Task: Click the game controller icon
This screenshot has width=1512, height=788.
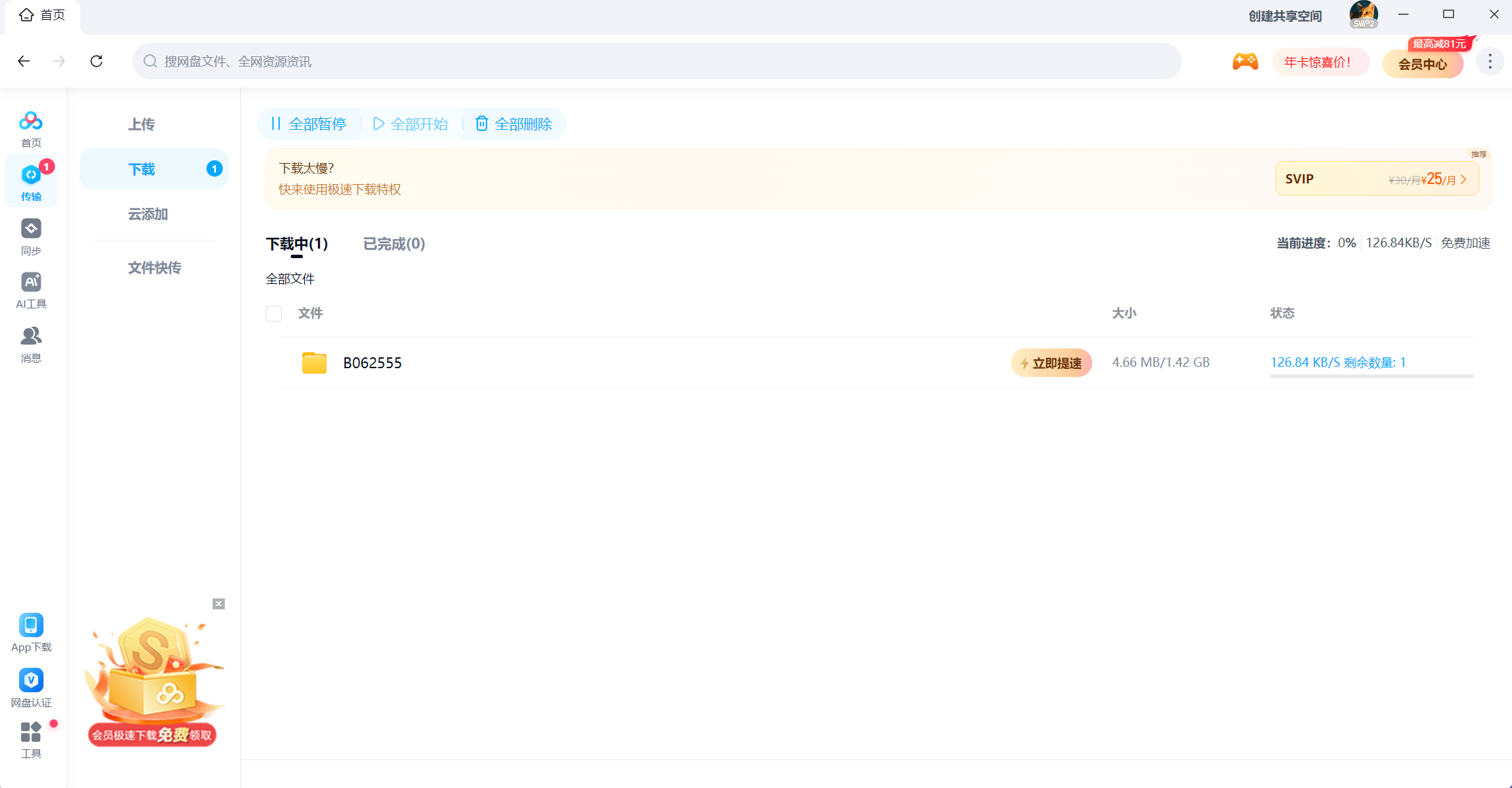Action: 1245,62
